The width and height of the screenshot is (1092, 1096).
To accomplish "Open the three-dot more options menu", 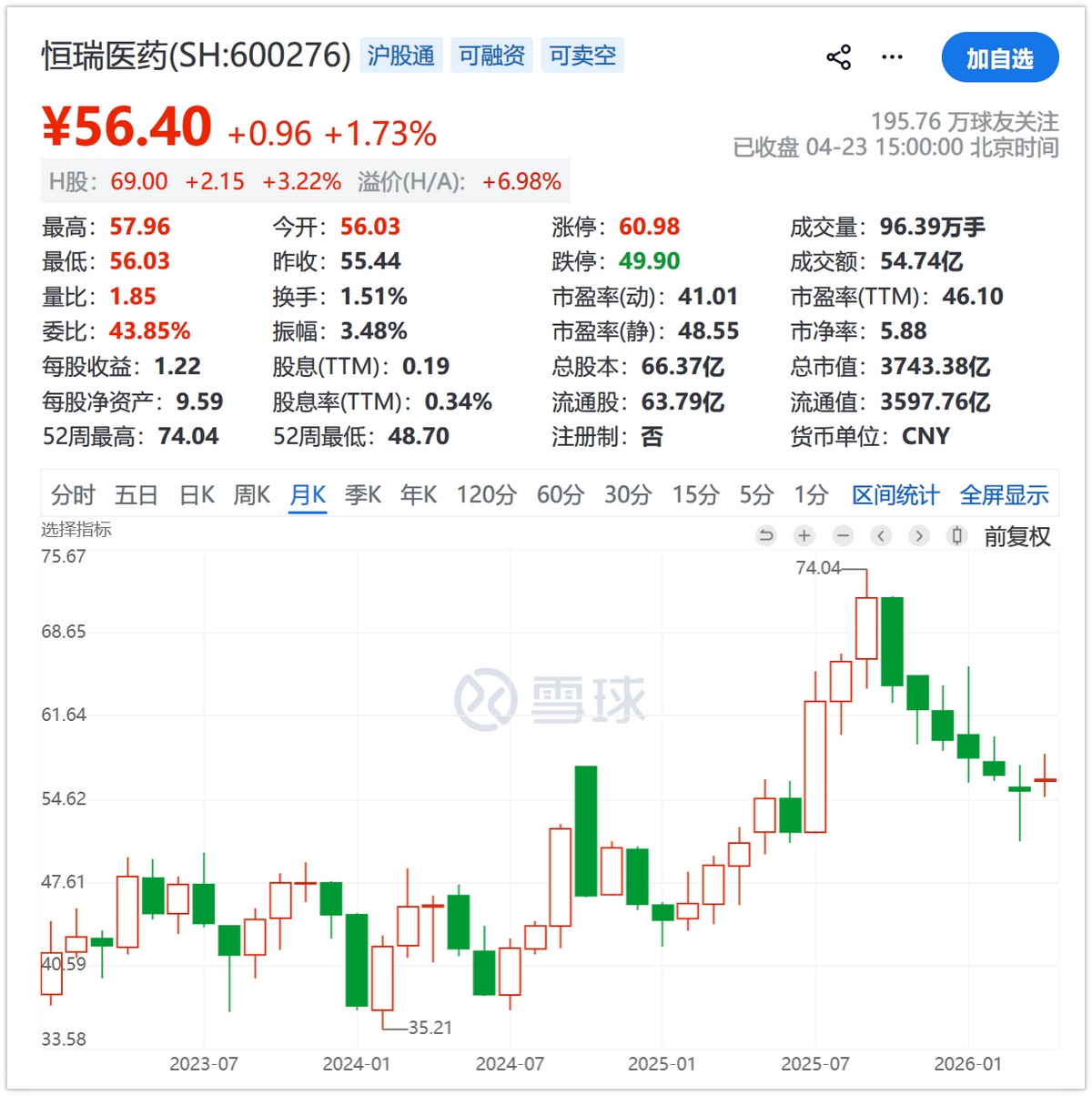I will pyautogui.click(x=892, y=57).
